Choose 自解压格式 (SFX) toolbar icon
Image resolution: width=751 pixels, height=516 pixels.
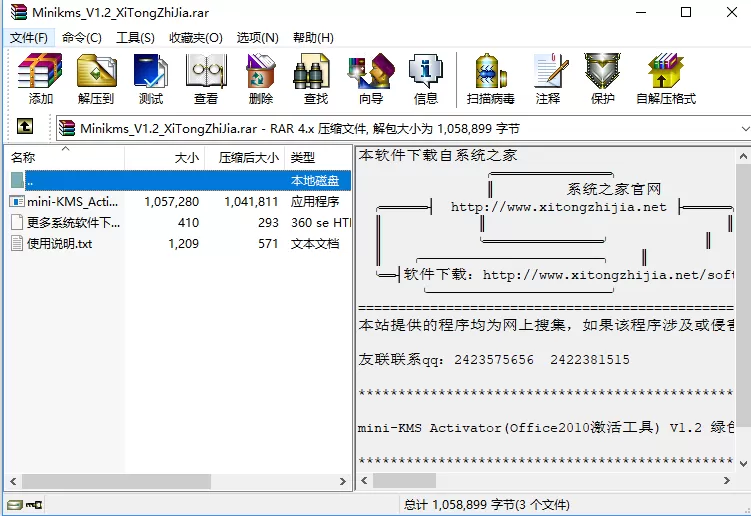click(x=666, y=79)
